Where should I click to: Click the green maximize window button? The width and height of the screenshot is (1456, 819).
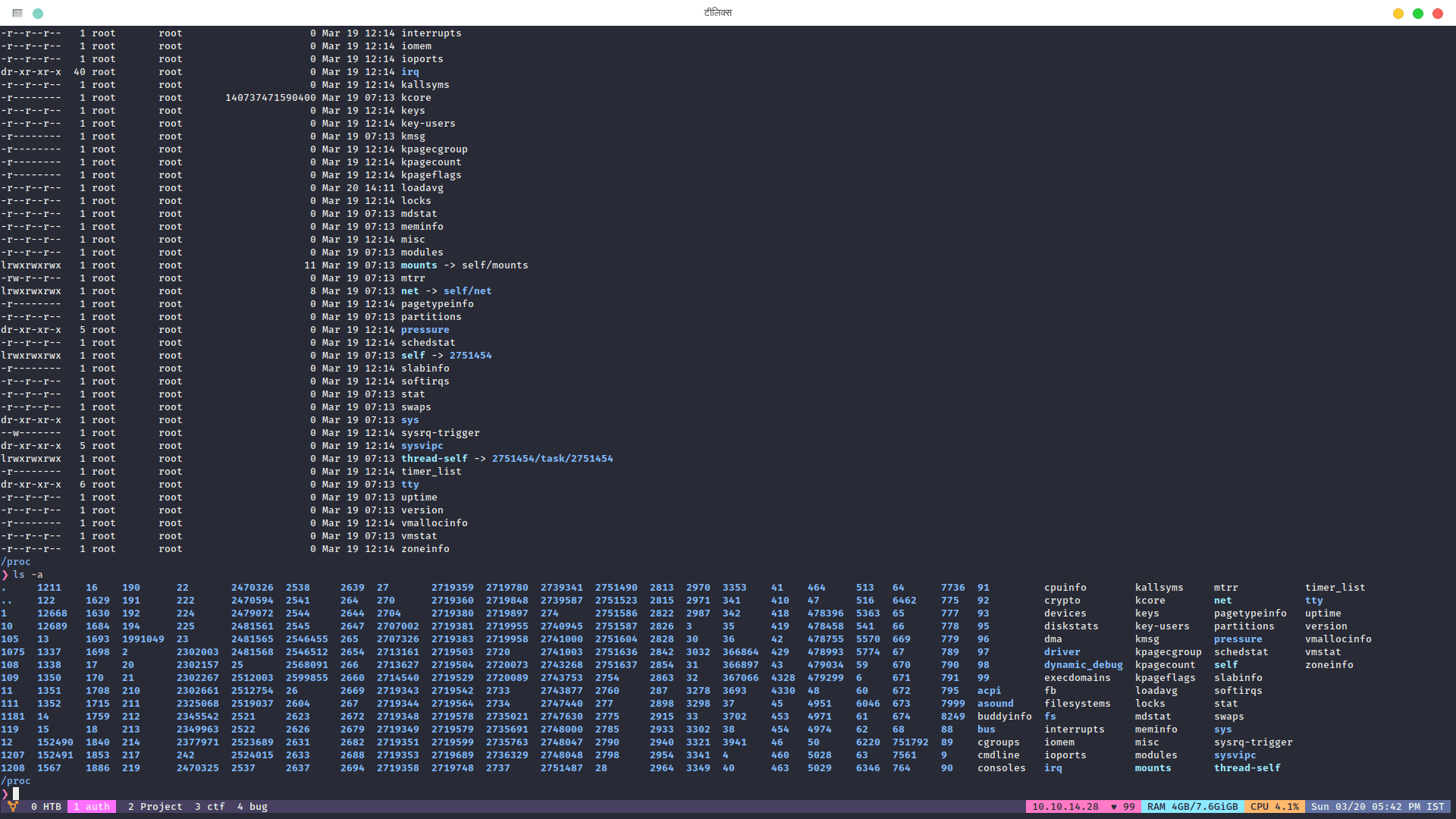tap(1418, 14)
